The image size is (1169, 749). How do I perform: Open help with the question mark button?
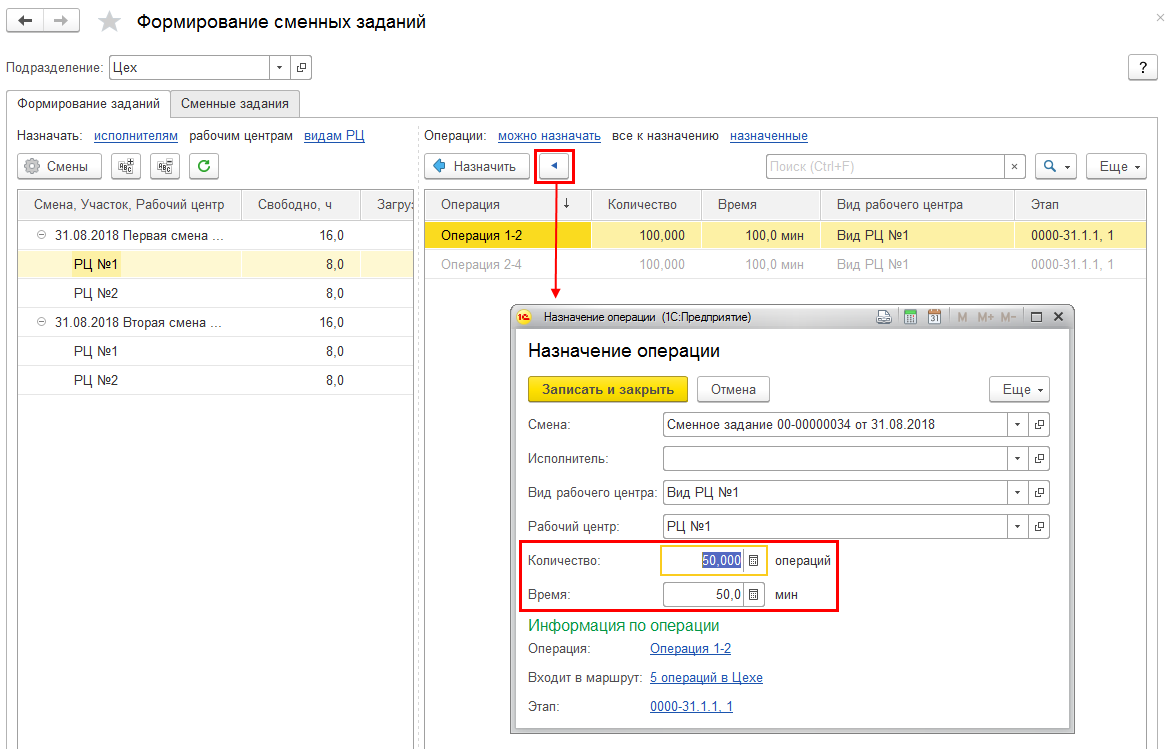(1143, 68)
